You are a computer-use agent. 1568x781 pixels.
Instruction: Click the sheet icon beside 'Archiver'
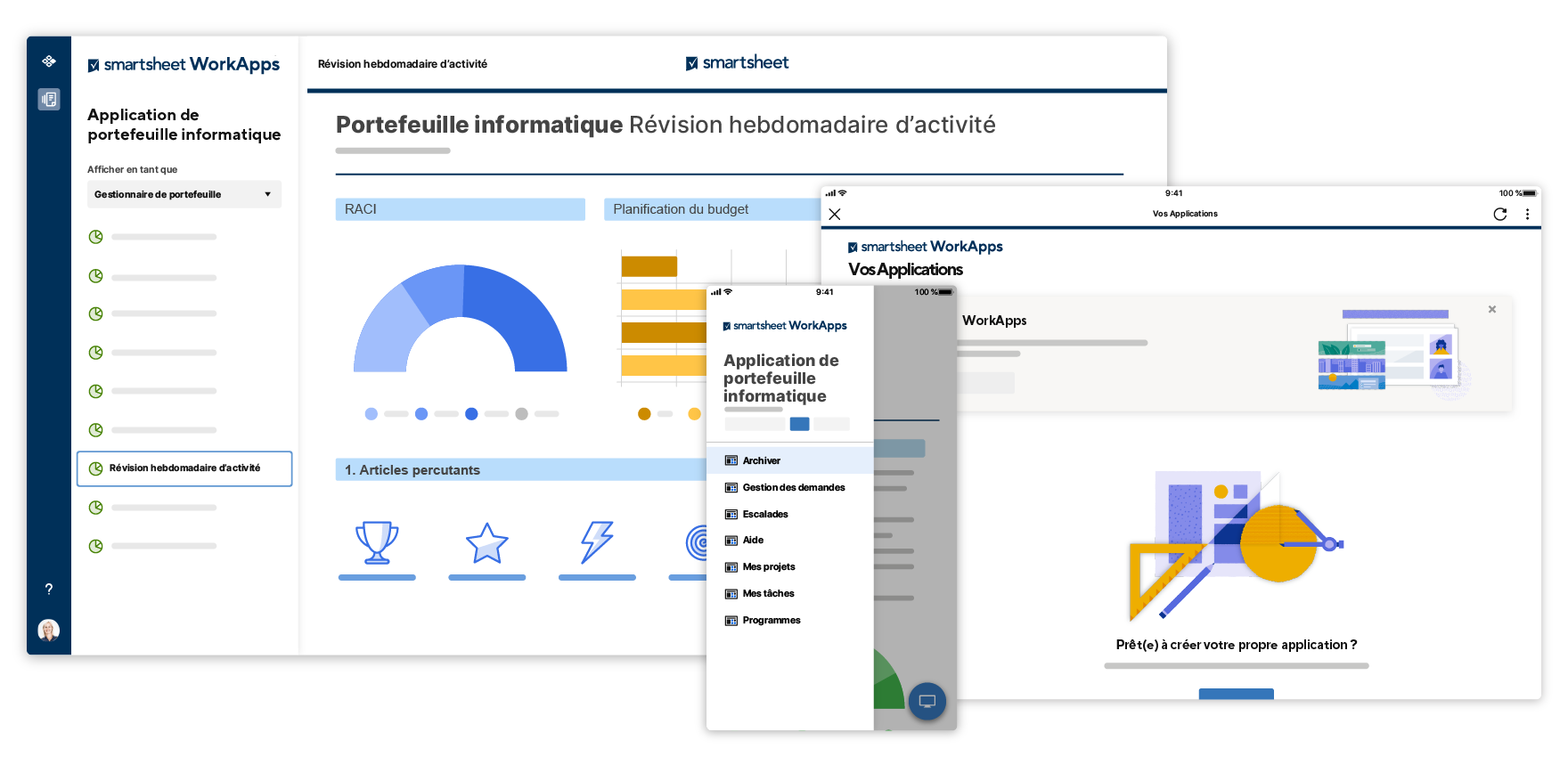[731, 460]
